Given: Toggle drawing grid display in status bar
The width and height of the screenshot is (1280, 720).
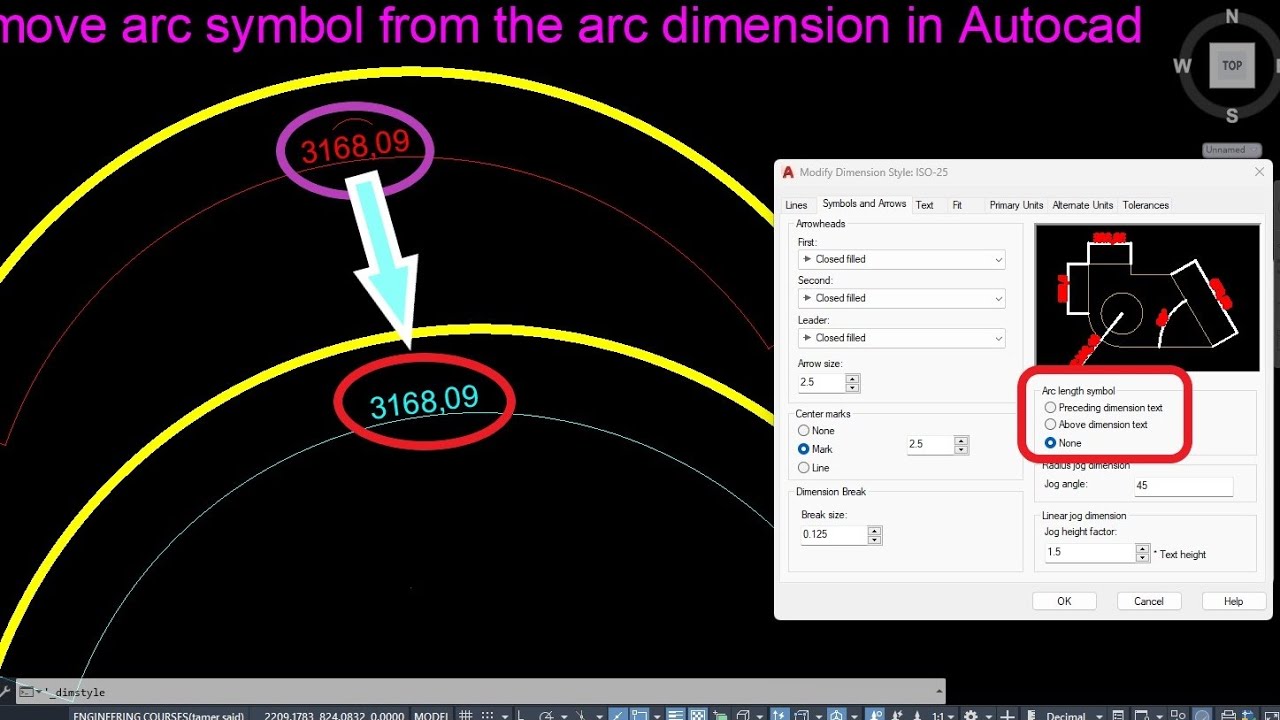Looking at the screenshot, I should 465,715.
